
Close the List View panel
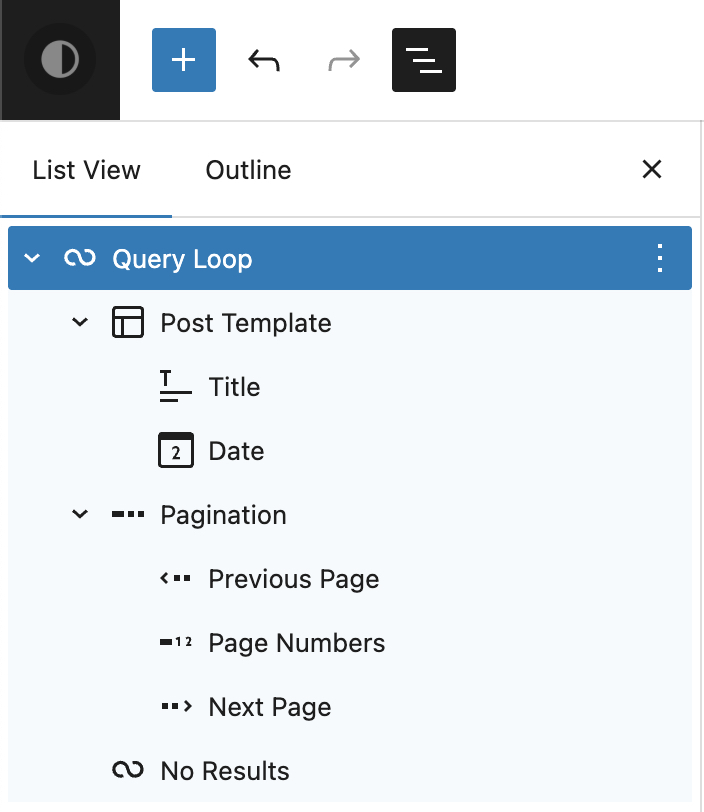click(652, 170)
